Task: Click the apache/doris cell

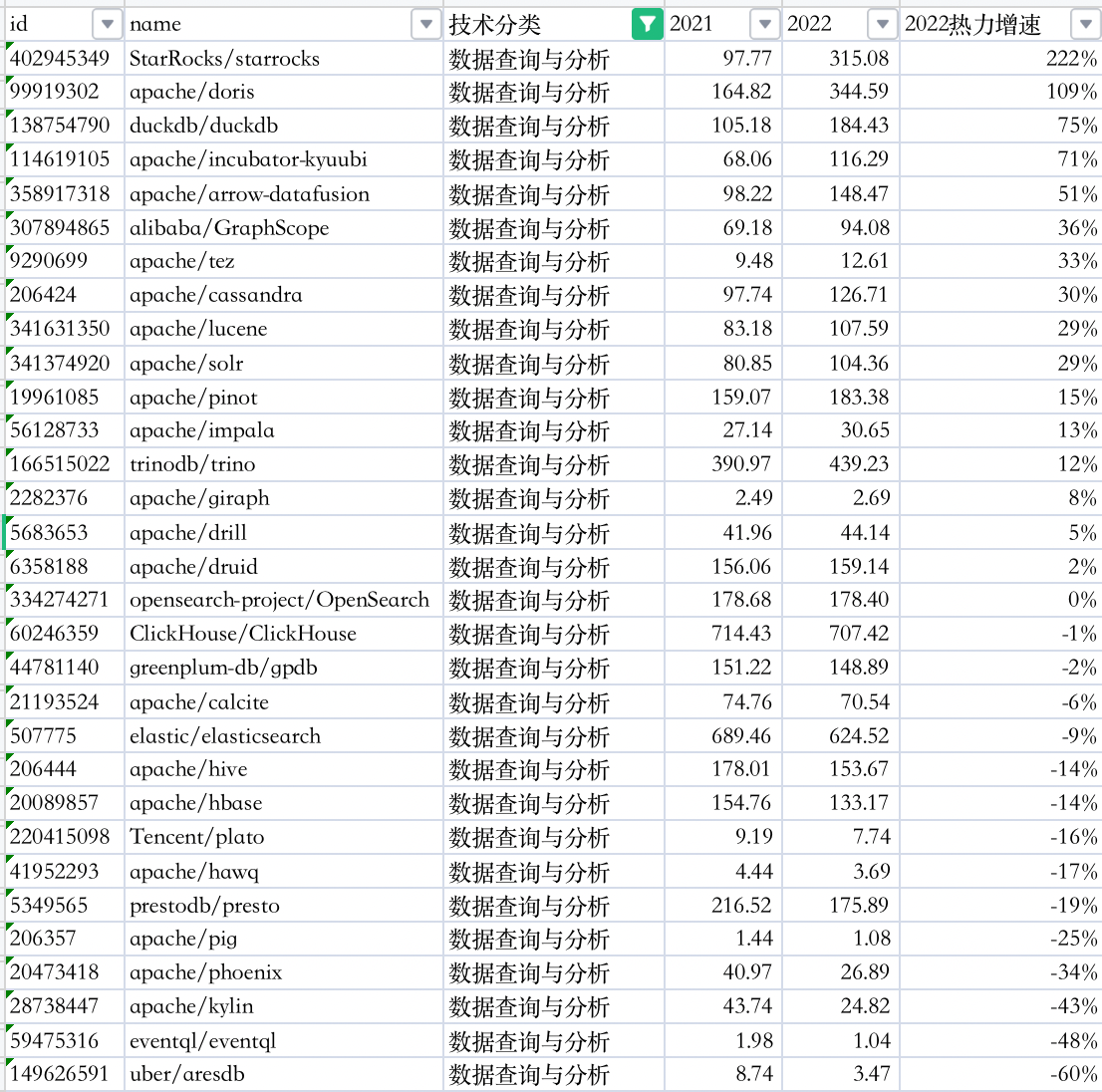Action: (x=192, y=92)
